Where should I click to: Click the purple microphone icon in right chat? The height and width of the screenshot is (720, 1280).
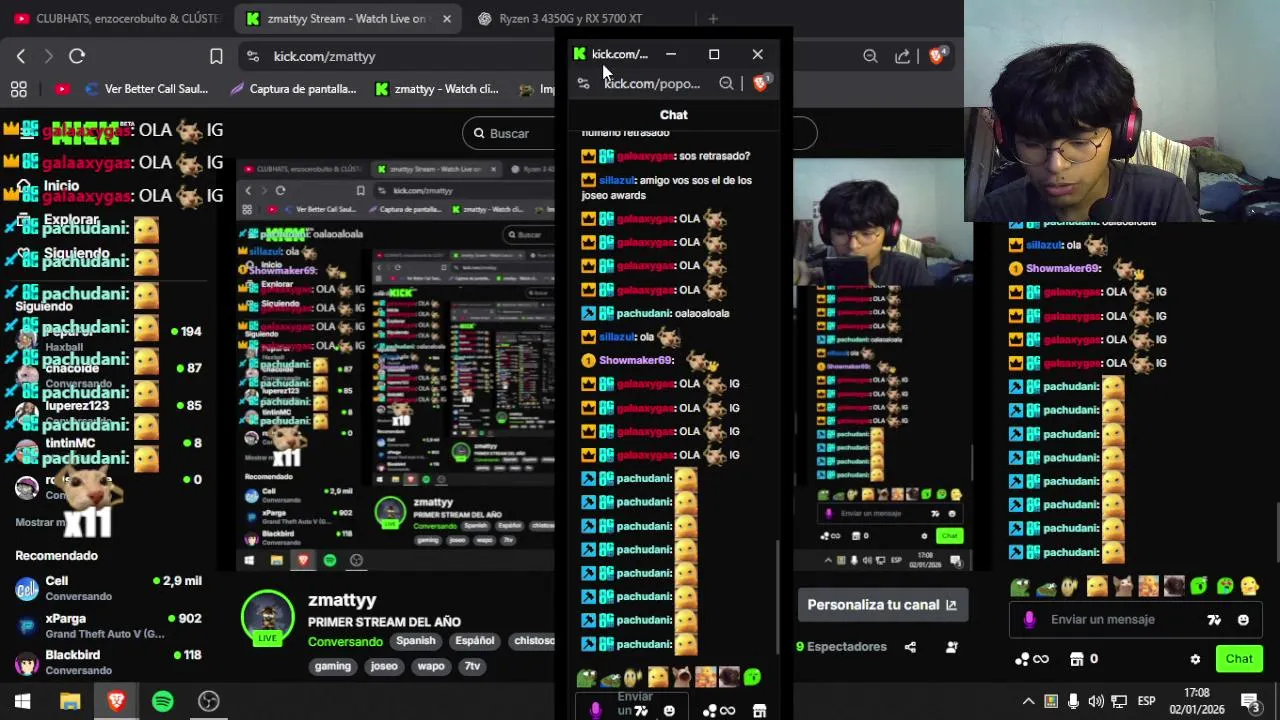pyautogui.click(x=1029, y=620)
